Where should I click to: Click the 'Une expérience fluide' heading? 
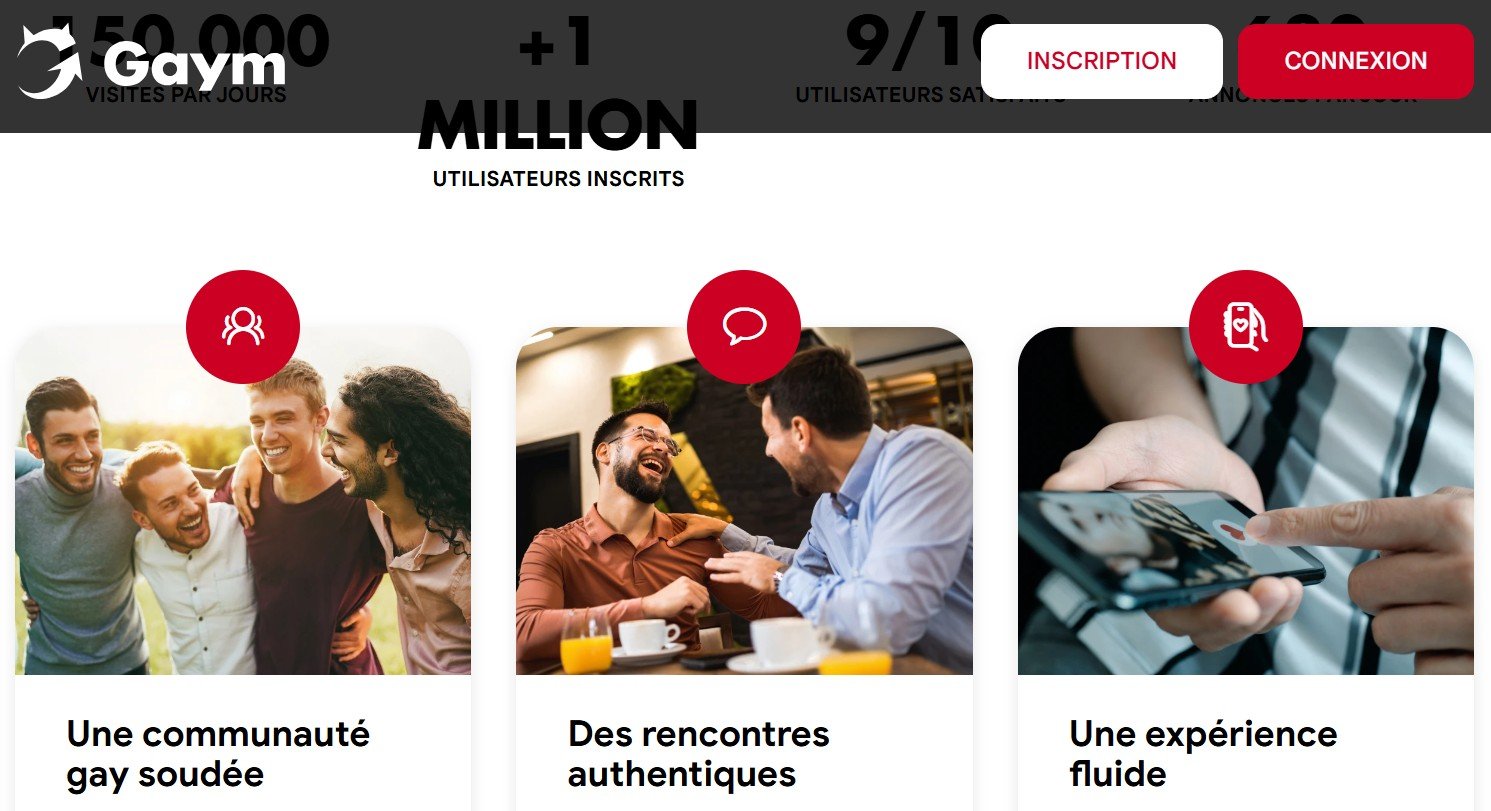[1203, 754]
